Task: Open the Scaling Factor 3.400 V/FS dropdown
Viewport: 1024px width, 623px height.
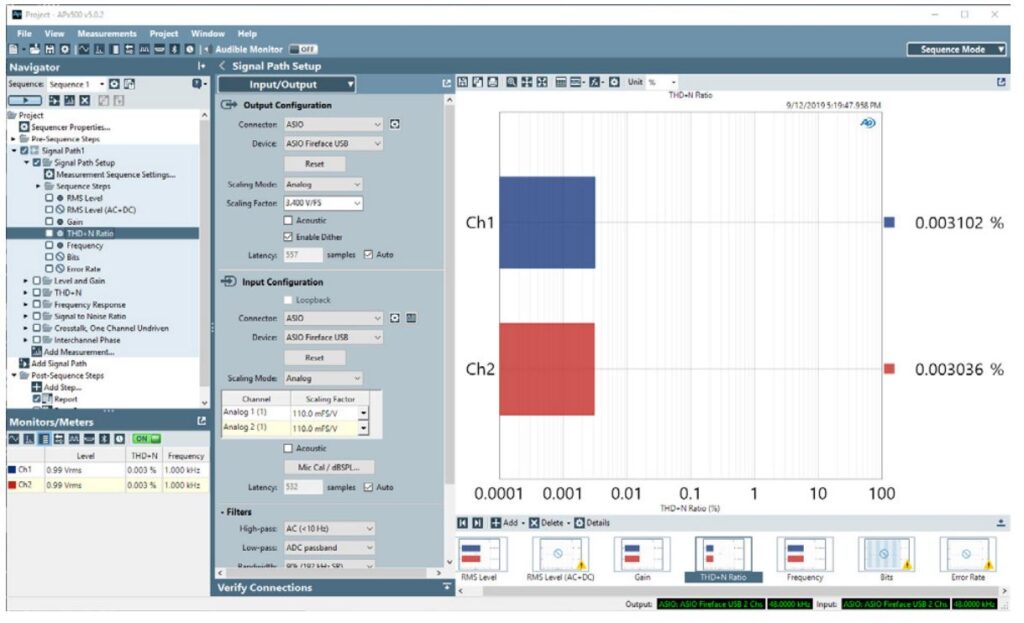Action: pos(323,203)
